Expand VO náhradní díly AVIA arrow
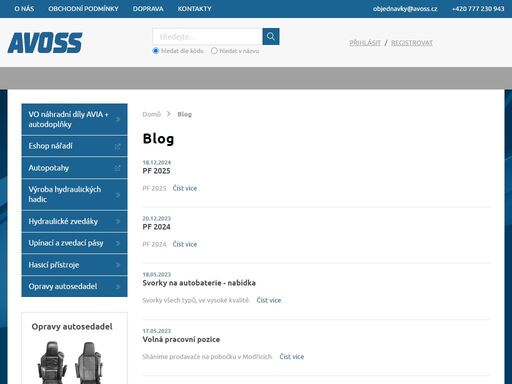Viewport: 512px width, 384px height. [118, 119]
